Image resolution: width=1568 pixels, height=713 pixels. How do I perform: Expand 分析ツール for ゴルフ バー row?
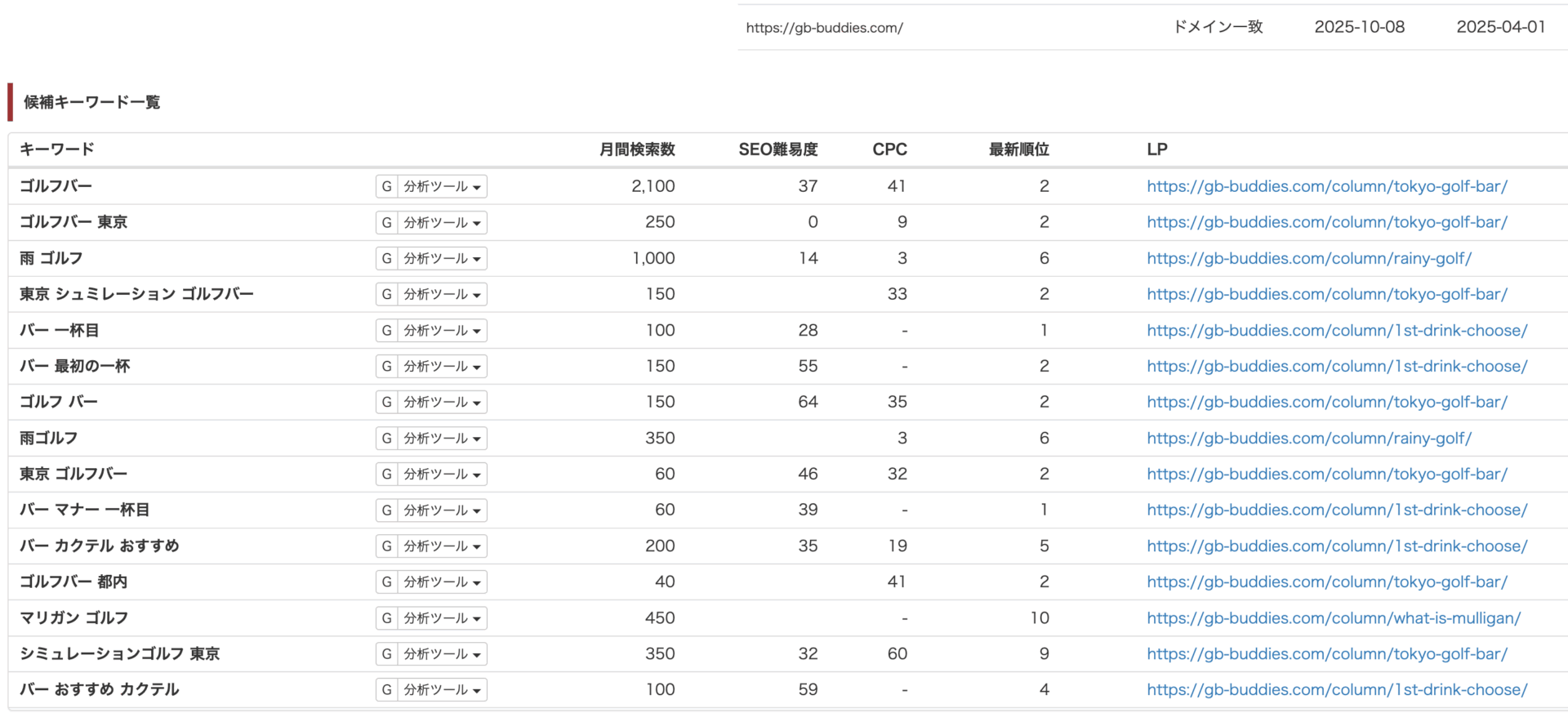click(x=442, y=402)
